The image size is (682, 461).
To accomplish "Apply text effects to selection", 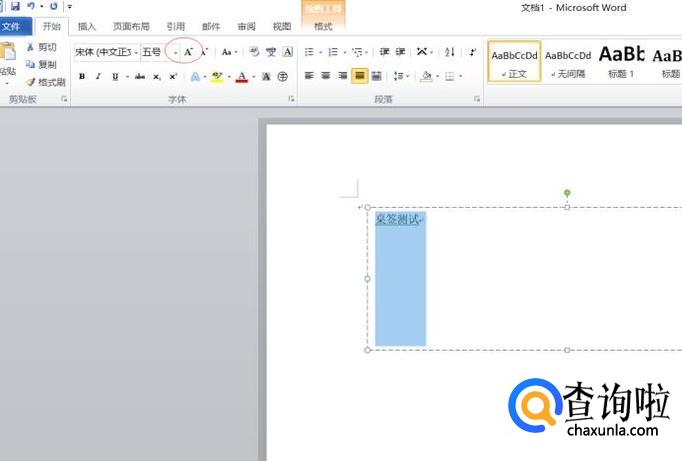I will (195, 77).
